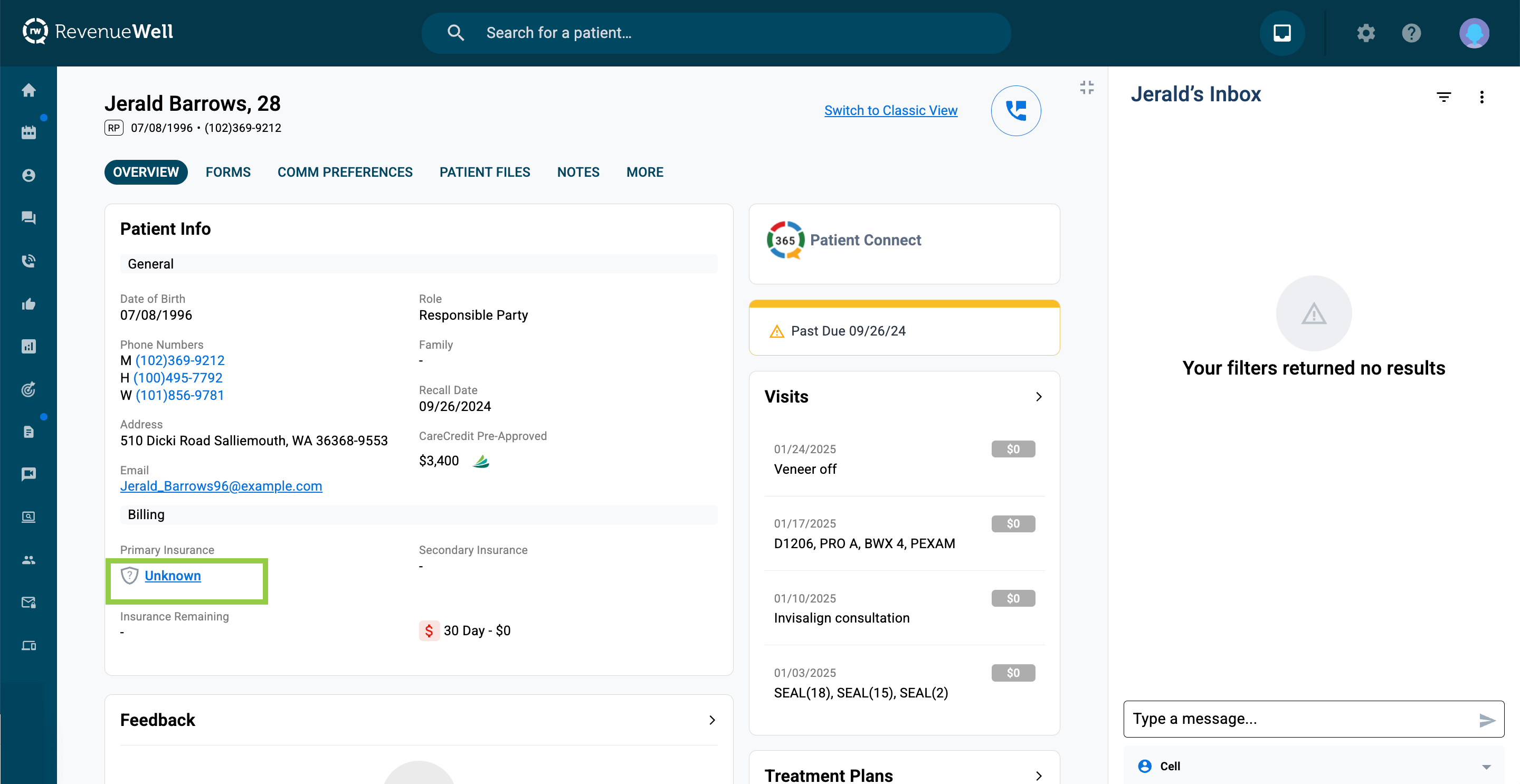Click the red dollar balance icon
The width and height of the screenshot is (1520, 784).
429,630
